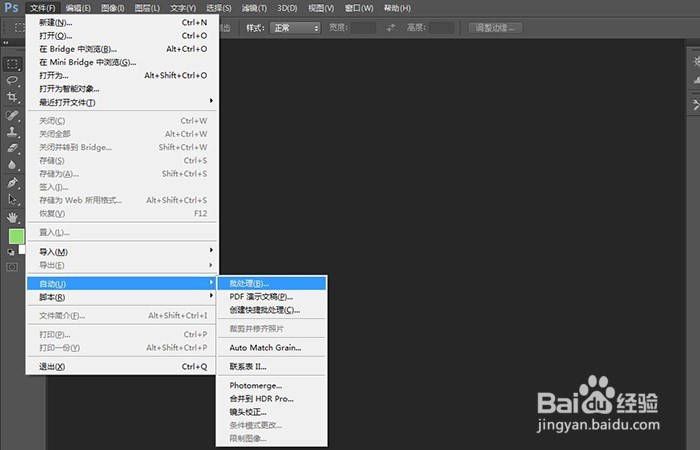Select the Rectangular Marquee tool

point(12,64)
